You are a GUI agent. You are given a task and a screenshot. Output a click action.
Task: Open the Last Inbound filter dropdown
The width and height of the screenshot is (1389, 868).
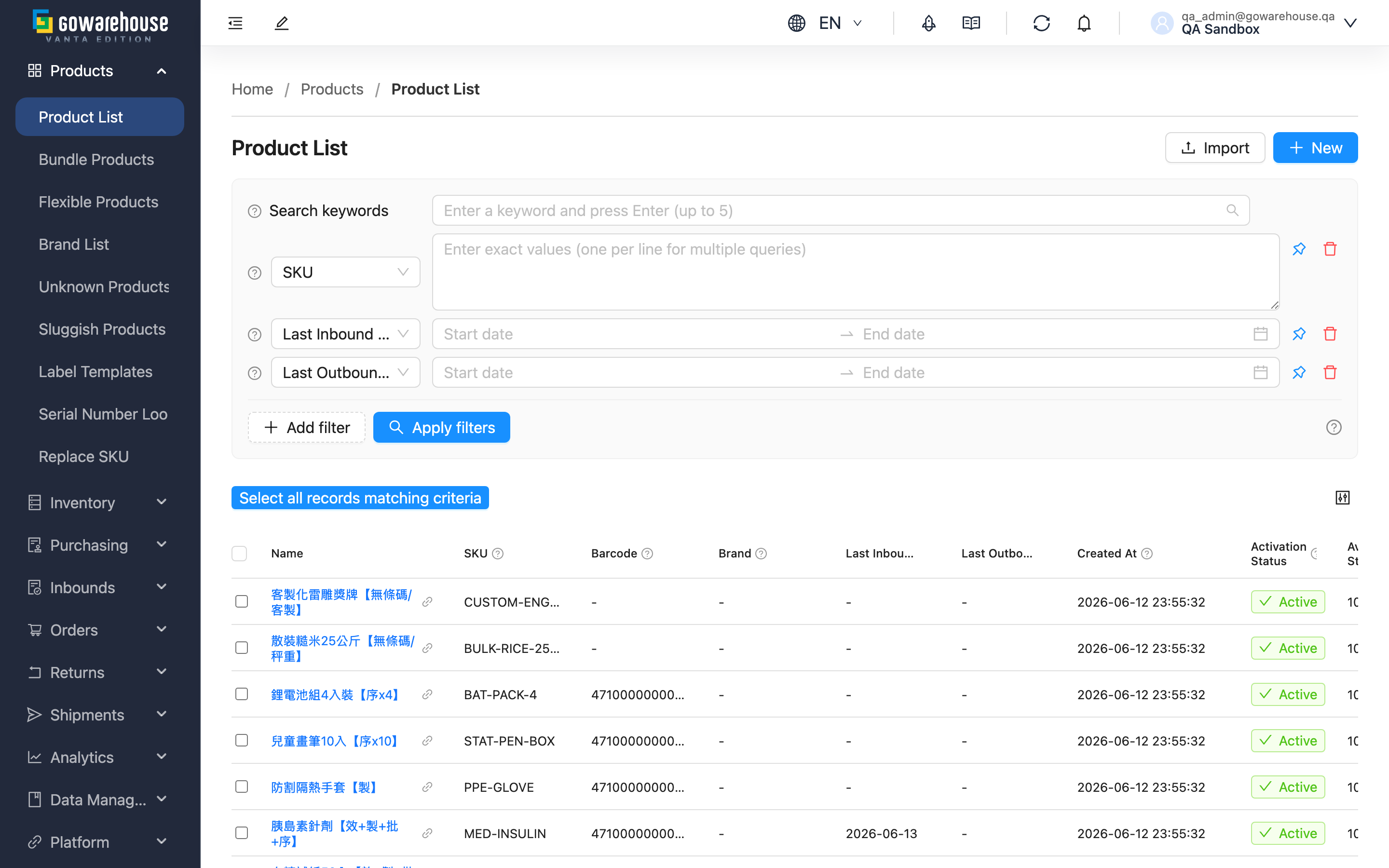point(345,334)
